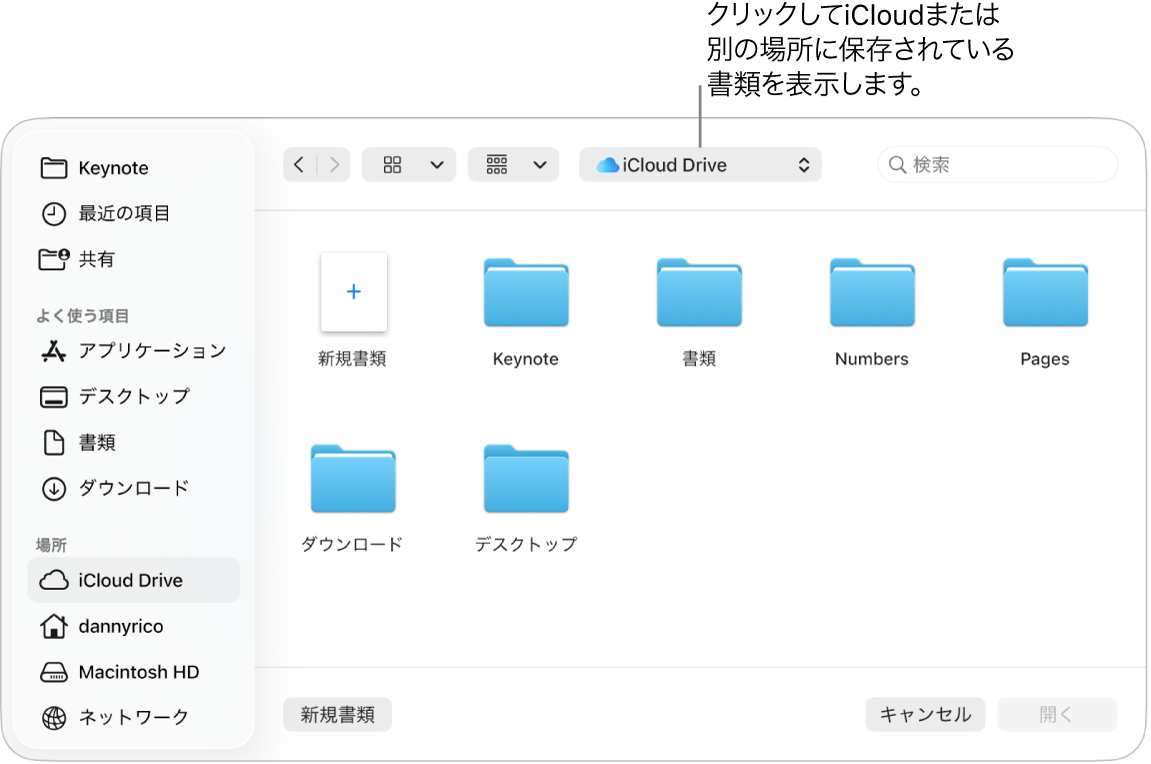Open the grouping options dropdown
Image resolution: width=1151 pixels, height=764 pixels.
tap(513, 164)
